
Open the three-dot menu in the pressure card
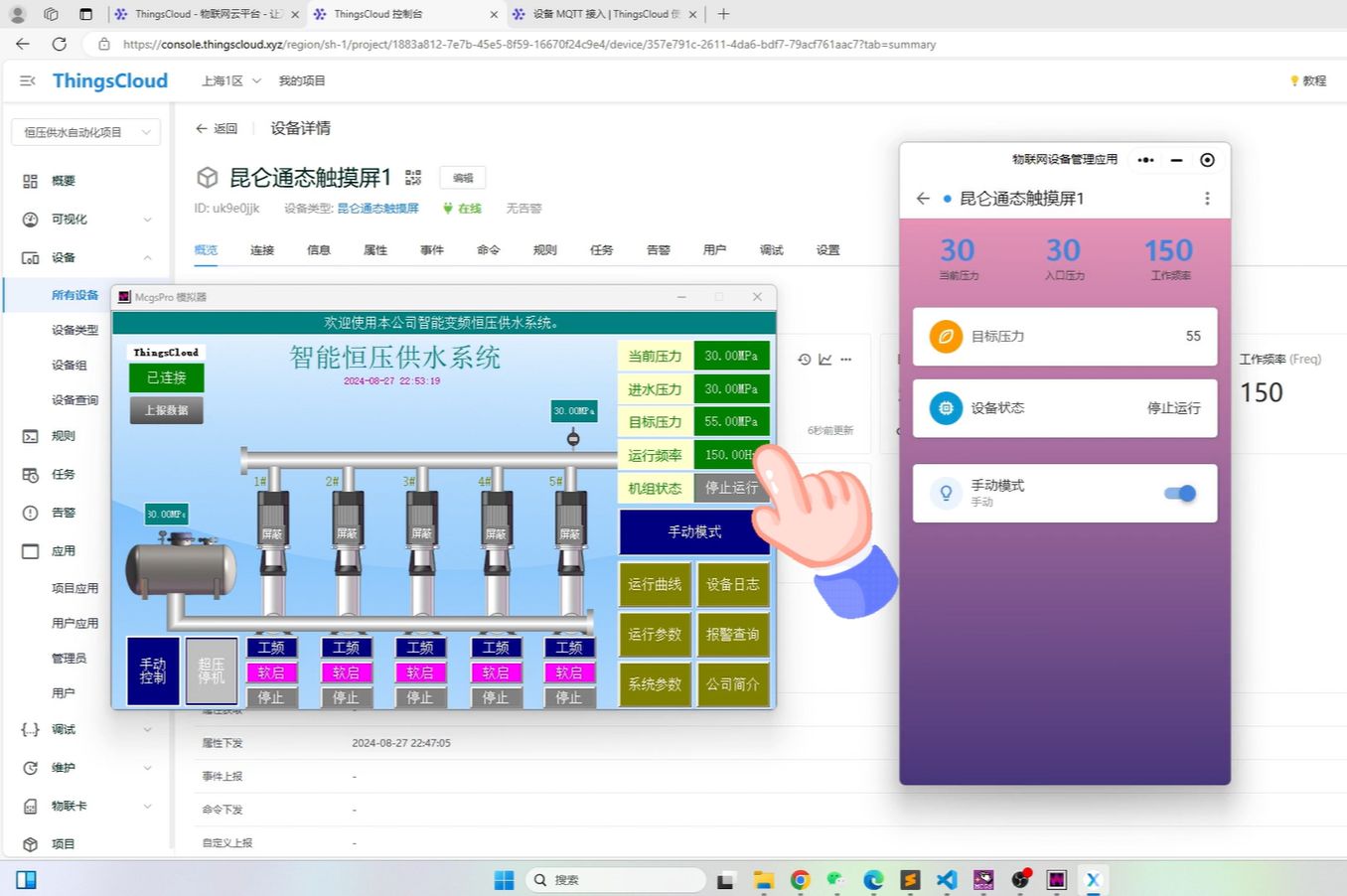846,360
